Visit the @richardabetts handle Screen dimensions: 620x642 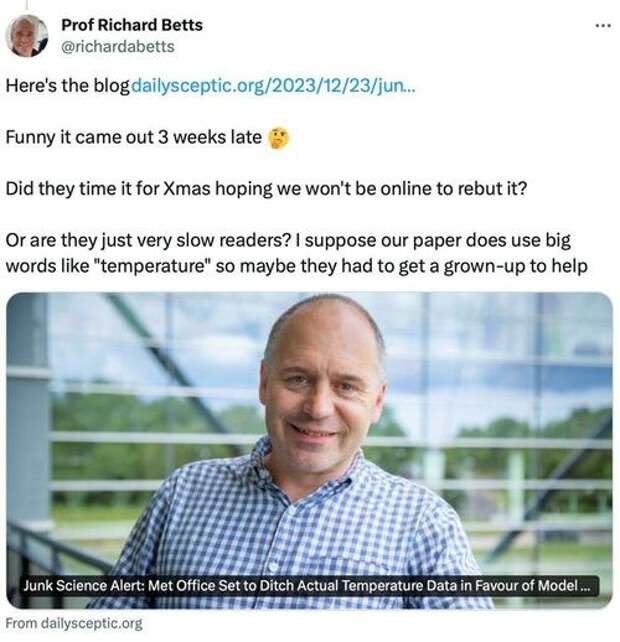[x=118, y=47]
